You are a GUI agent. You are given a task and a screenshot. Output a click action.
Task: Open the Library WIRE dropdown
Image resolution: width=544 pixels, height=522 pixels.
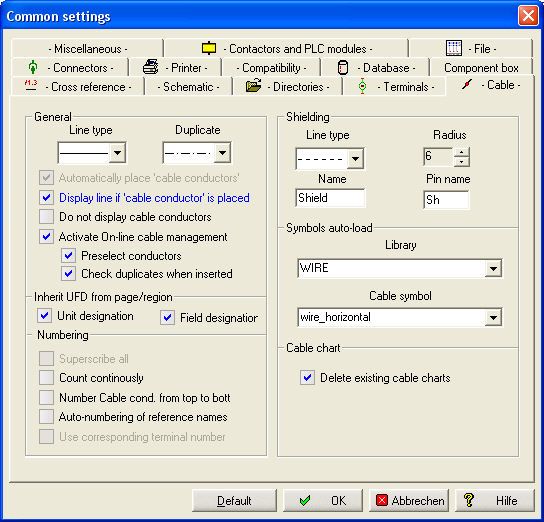[493, 268]
